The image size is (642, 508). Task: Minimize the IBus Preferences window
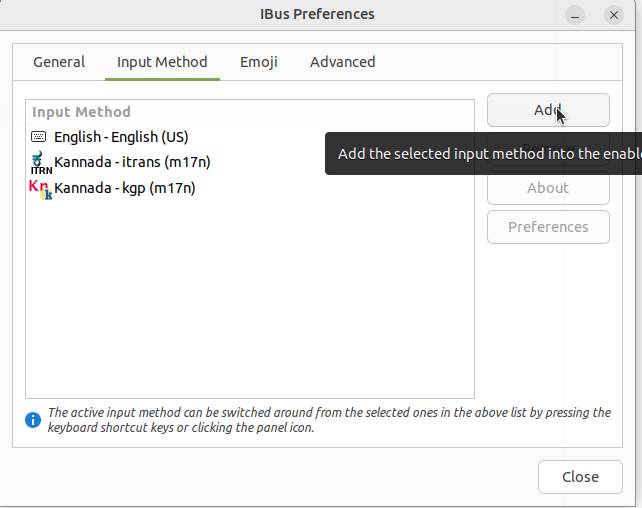575,16
